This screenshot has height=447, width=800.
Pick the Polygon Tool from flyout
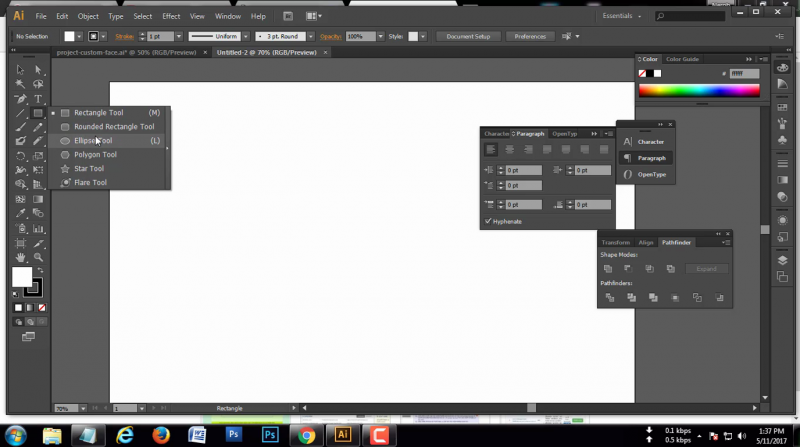click(x=95, y=155)
